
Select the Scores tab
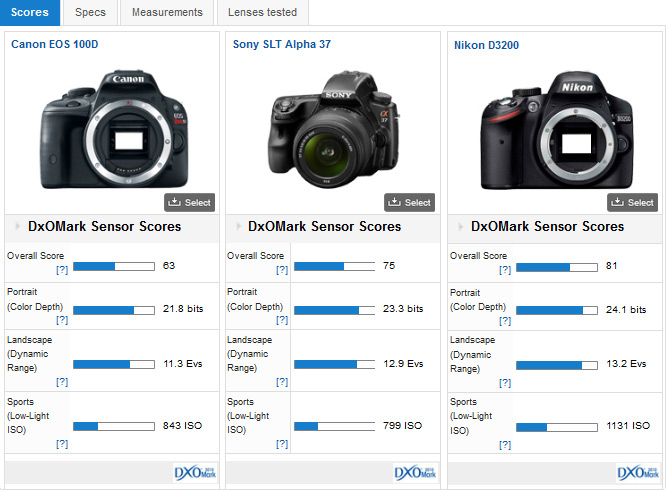pyautogui.click(x=30, y=13)
